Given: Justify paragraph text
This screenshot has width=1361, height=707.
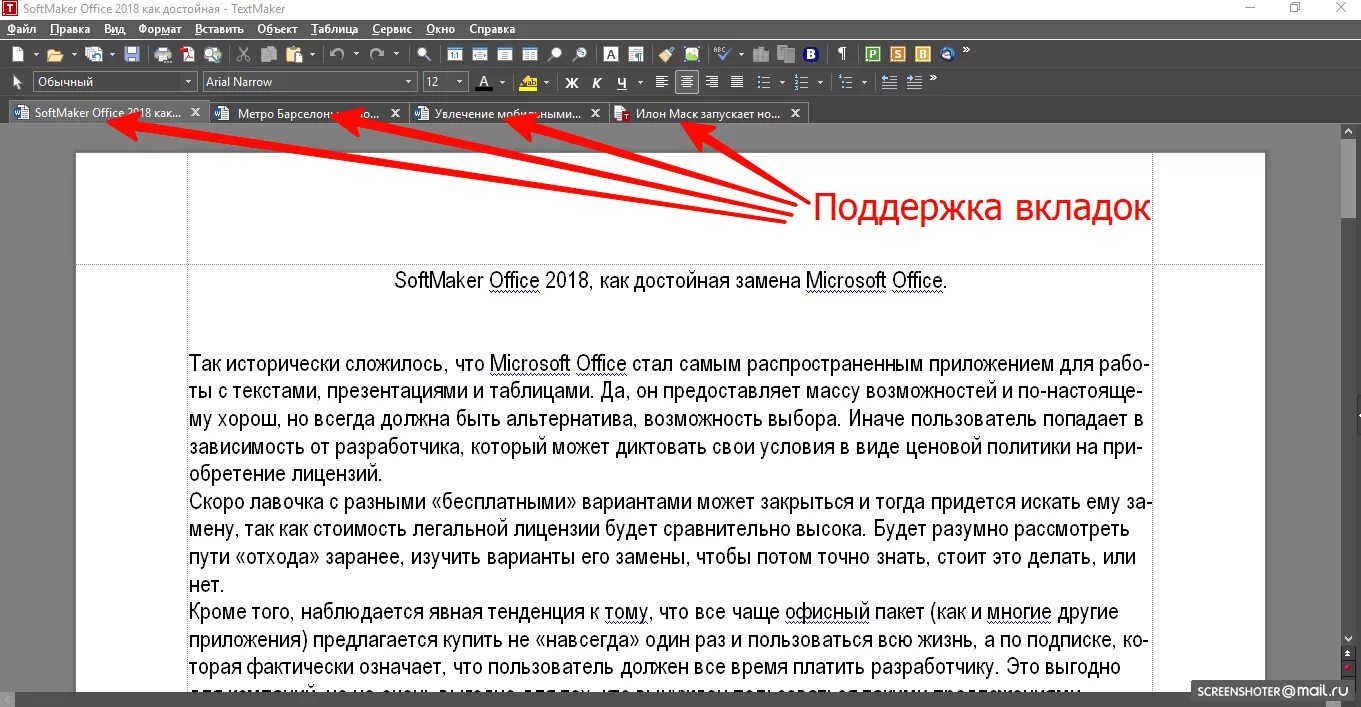Looking at the screenshot, I should point(737,82).
